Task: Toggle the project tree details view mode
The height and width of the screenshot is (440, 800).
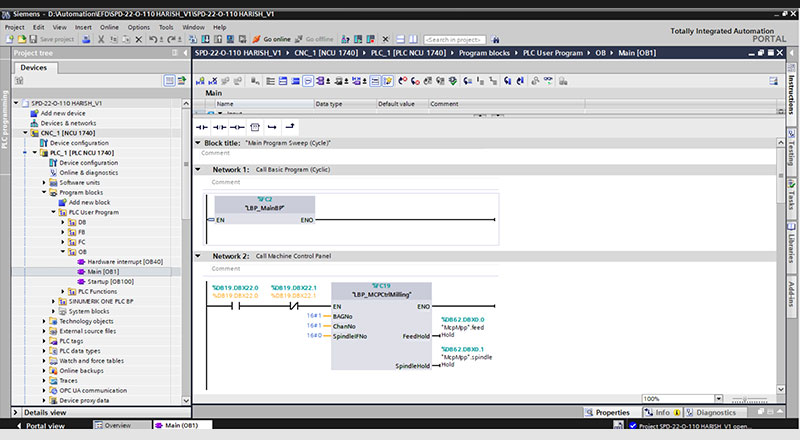Action: 169,81
